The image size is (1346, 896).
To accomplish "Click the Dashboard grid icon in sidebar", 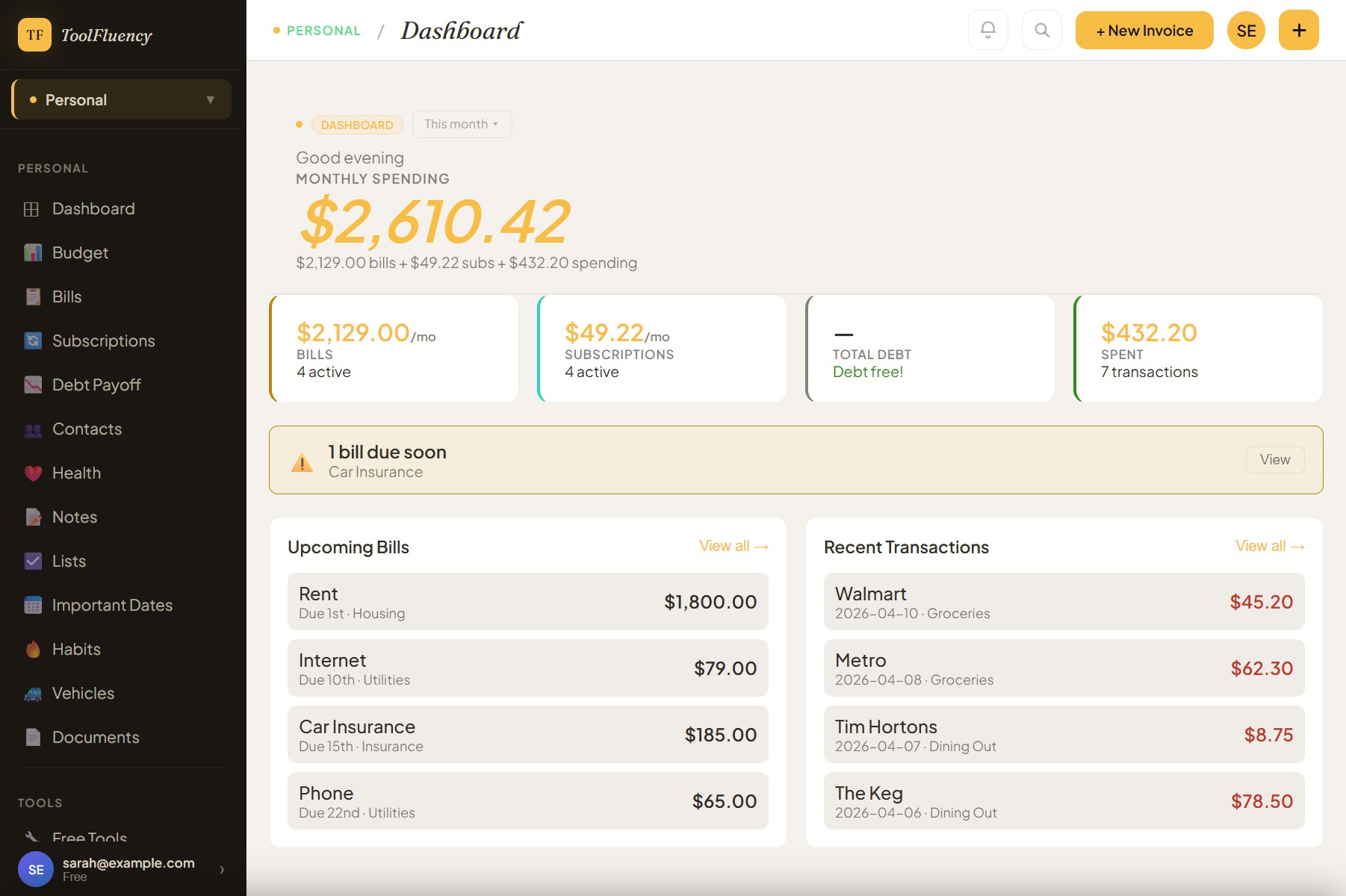I will click(31, 209).
